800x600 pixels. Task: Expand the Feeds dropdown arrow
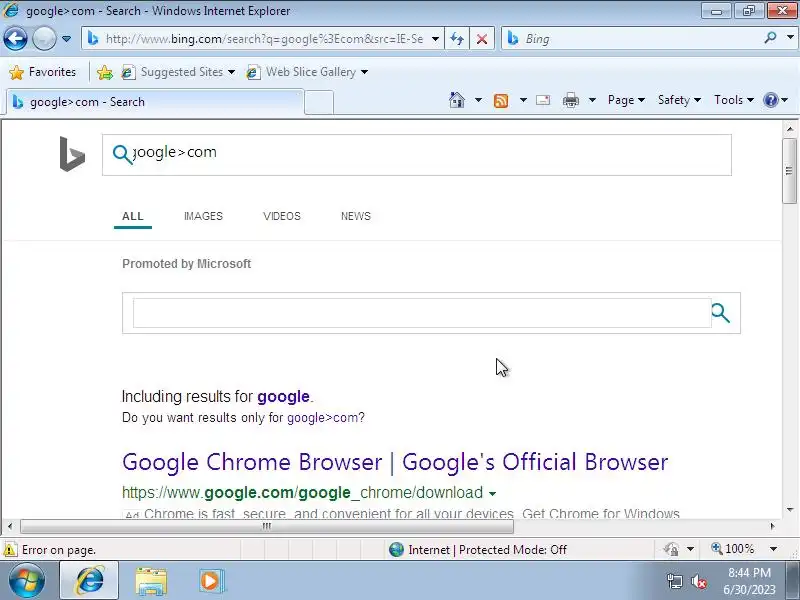point(523,100)
